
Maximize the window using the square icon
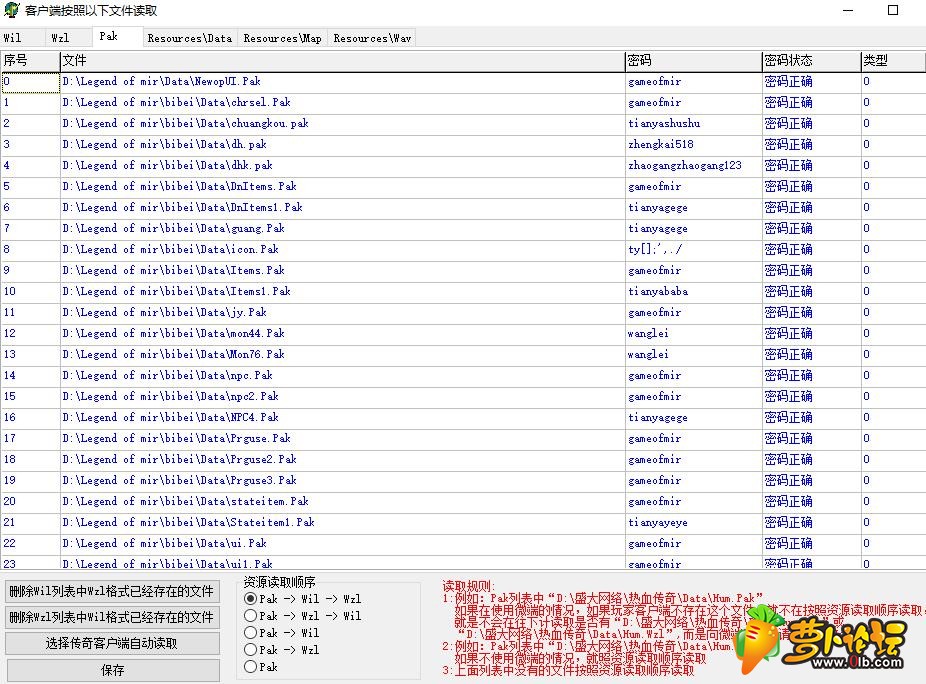(x=893, y=10)
